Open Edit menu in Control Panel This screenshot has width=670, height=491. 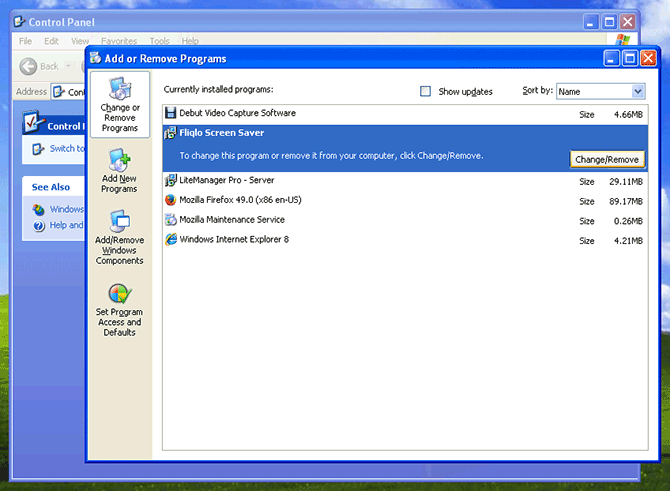(x=51, y=41)
